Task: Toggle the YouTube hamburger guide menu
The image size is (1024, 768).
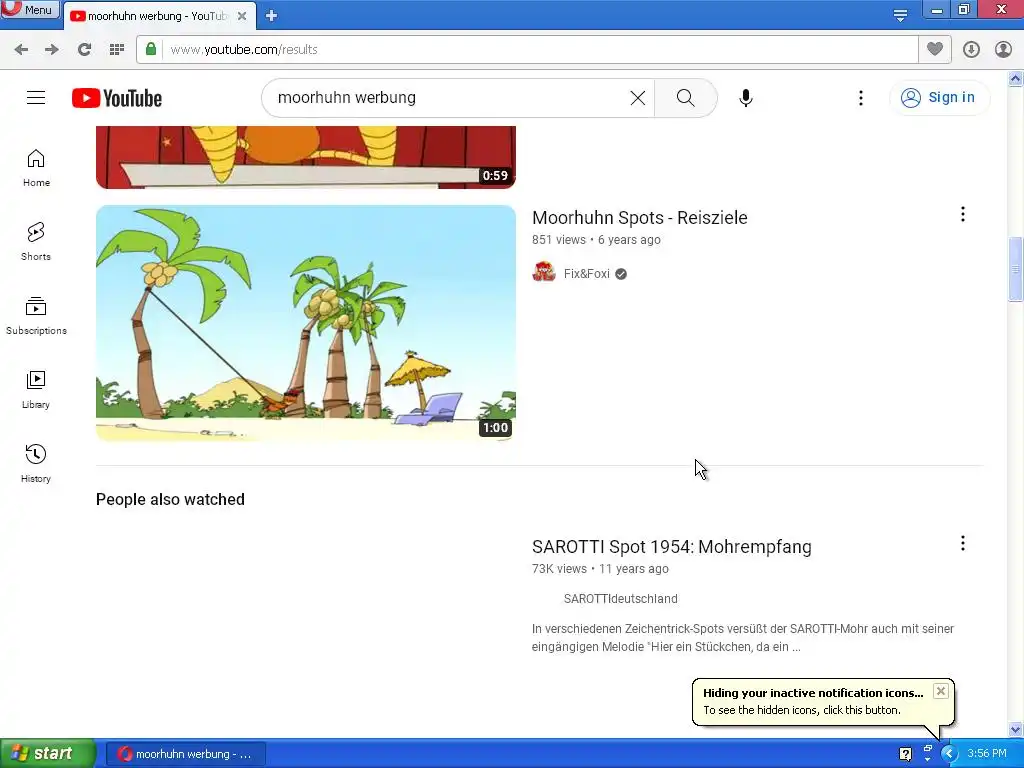Action: point(36,98)
